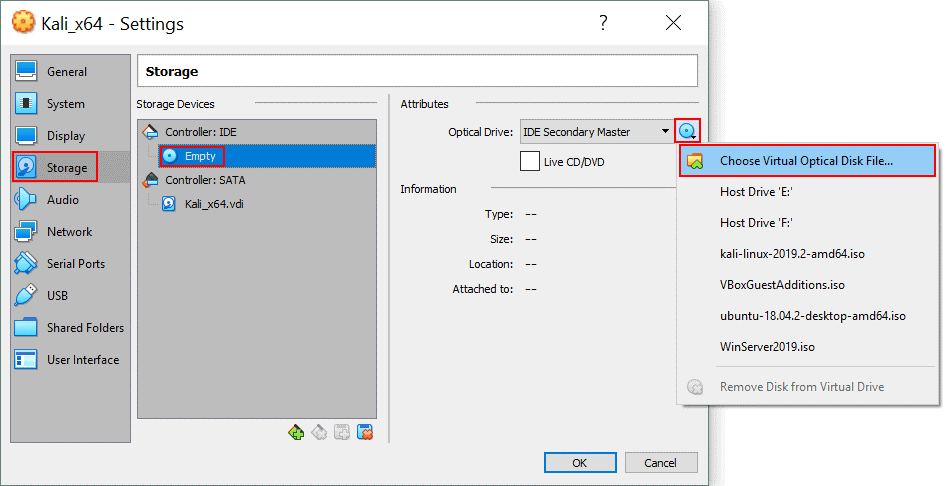This screenshot has height=486, width=947.
Task: Select the Storage settings category
Action: click(x=70, y=168)
